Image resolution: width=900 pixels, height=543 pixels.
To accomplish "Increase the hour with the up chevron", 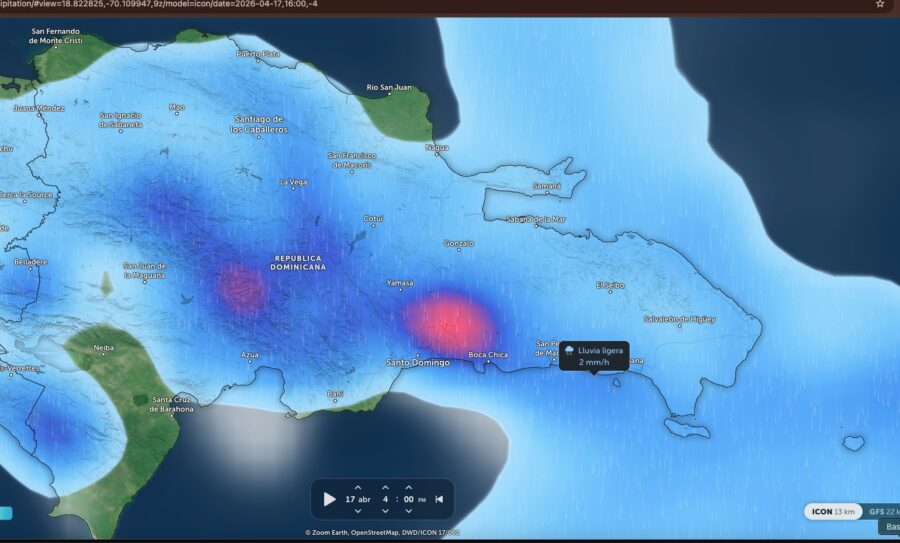I will [385, 486].
